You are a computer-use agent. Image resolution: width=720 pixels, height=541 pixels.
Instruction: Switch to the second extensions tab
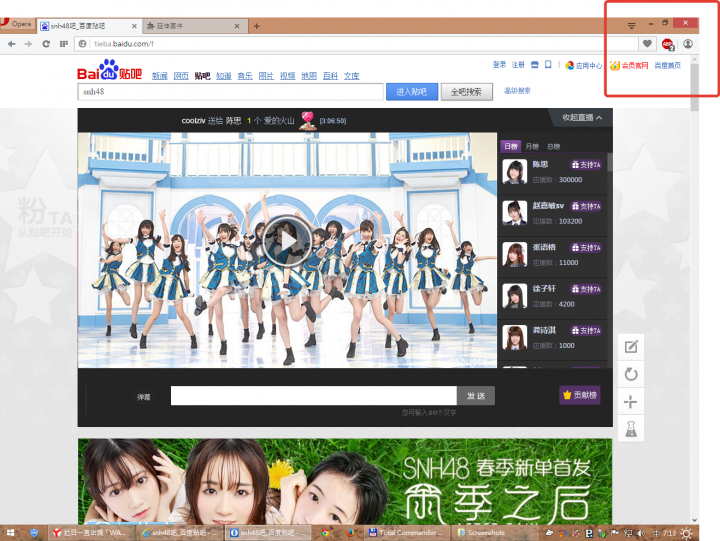pos(195,26)
